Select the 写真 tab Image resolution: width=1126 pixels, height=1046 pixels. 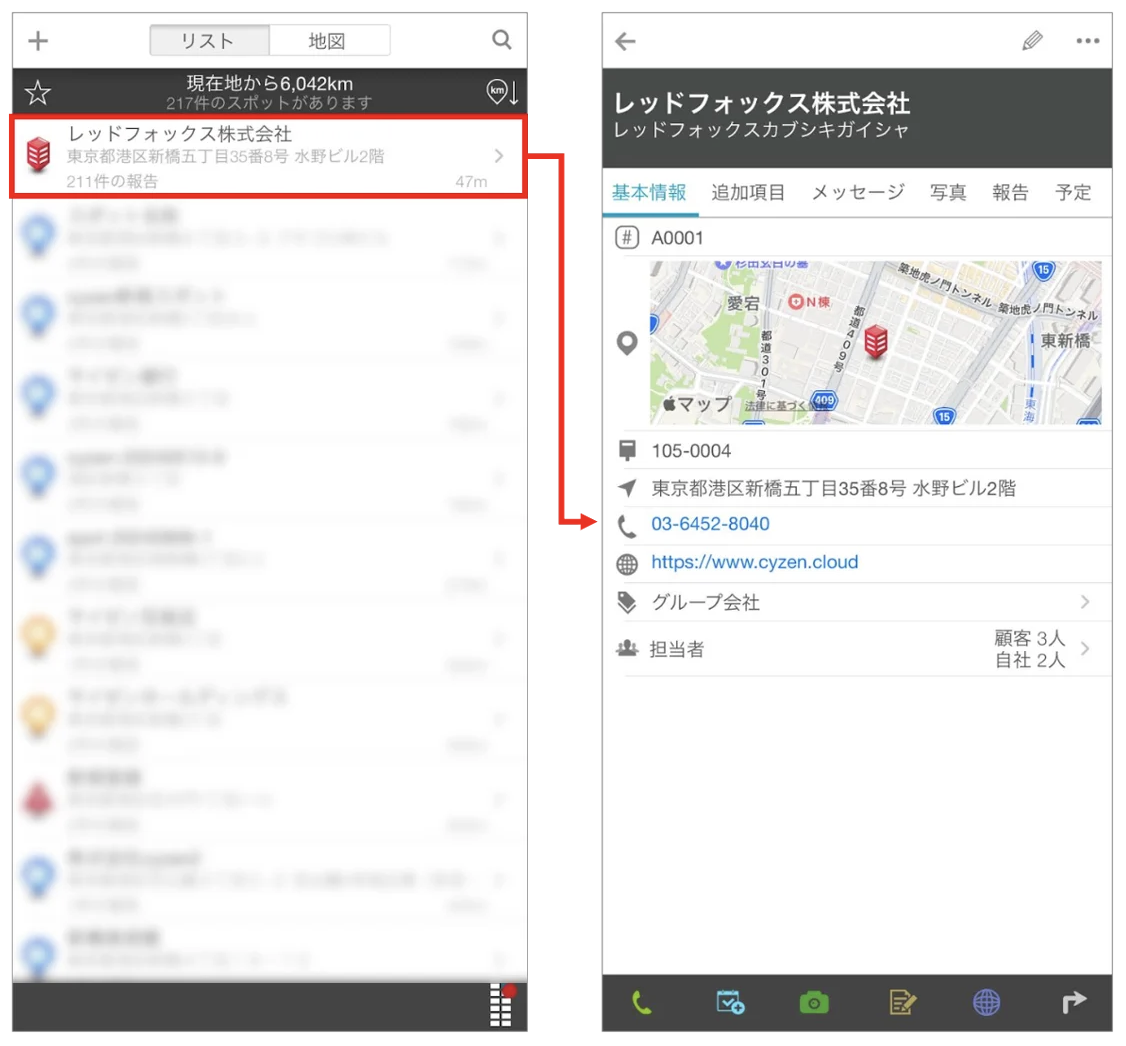pyautogui.click(x=948, y=192)
